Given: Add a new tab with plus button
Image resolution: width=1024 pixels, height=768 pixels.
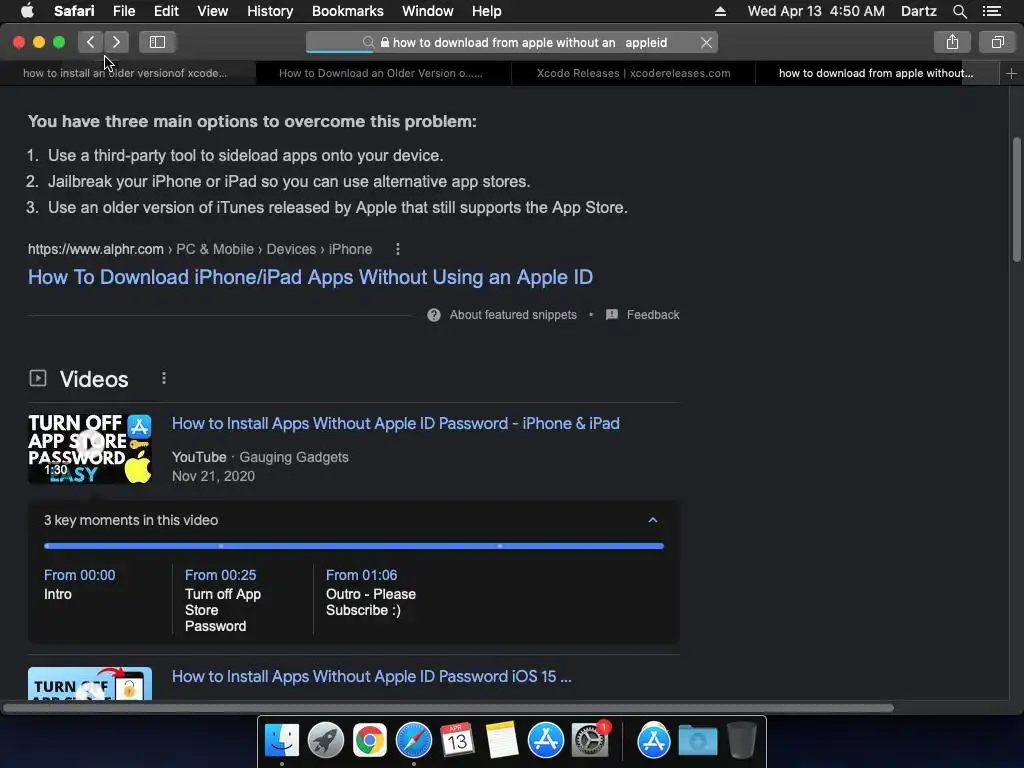Looking at the screenshot, I should [x=1011, y=73].
